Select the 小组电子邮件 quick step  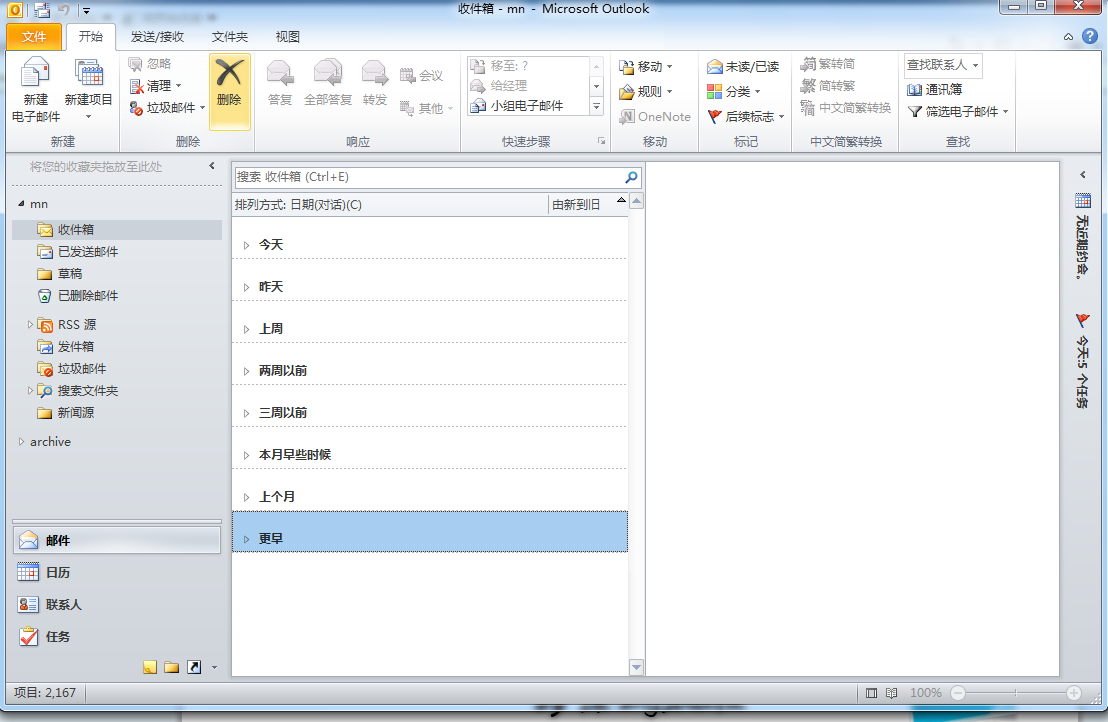[527, 105]
